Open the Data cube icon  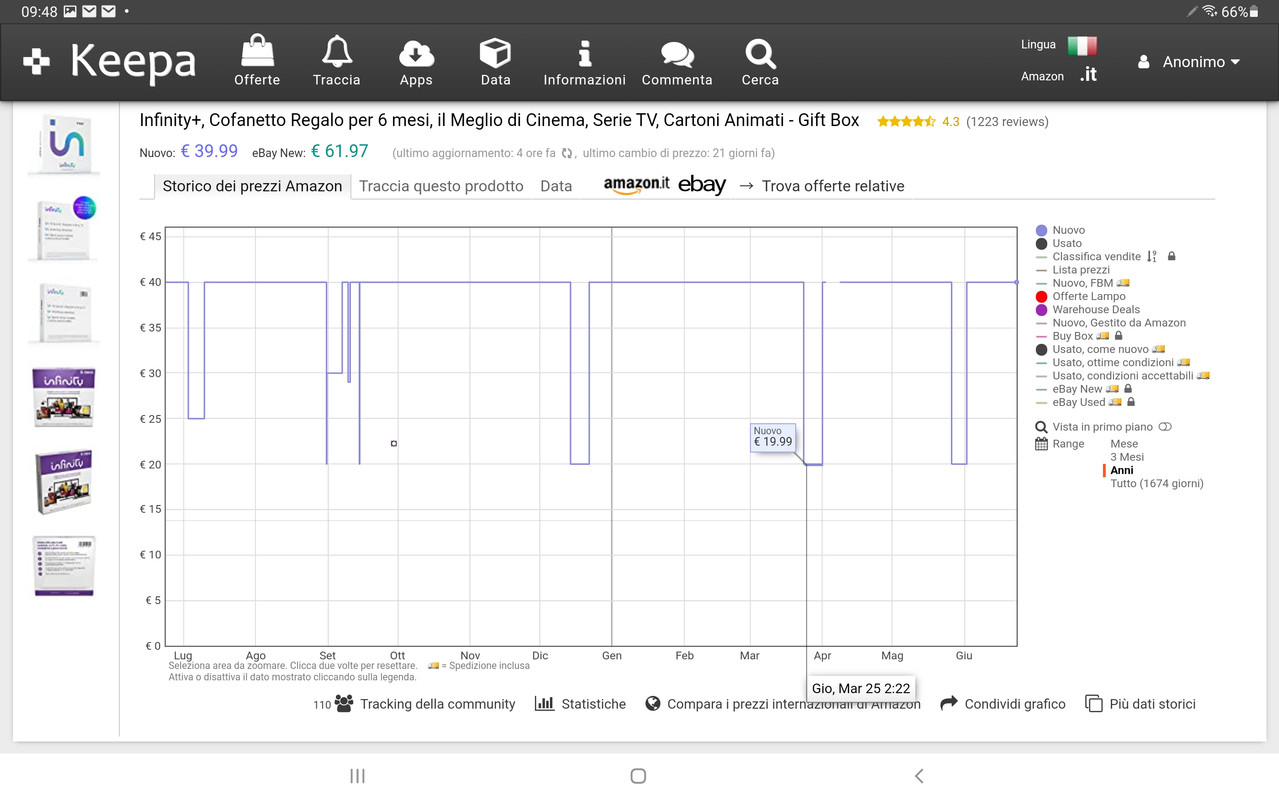pos(495,53)
